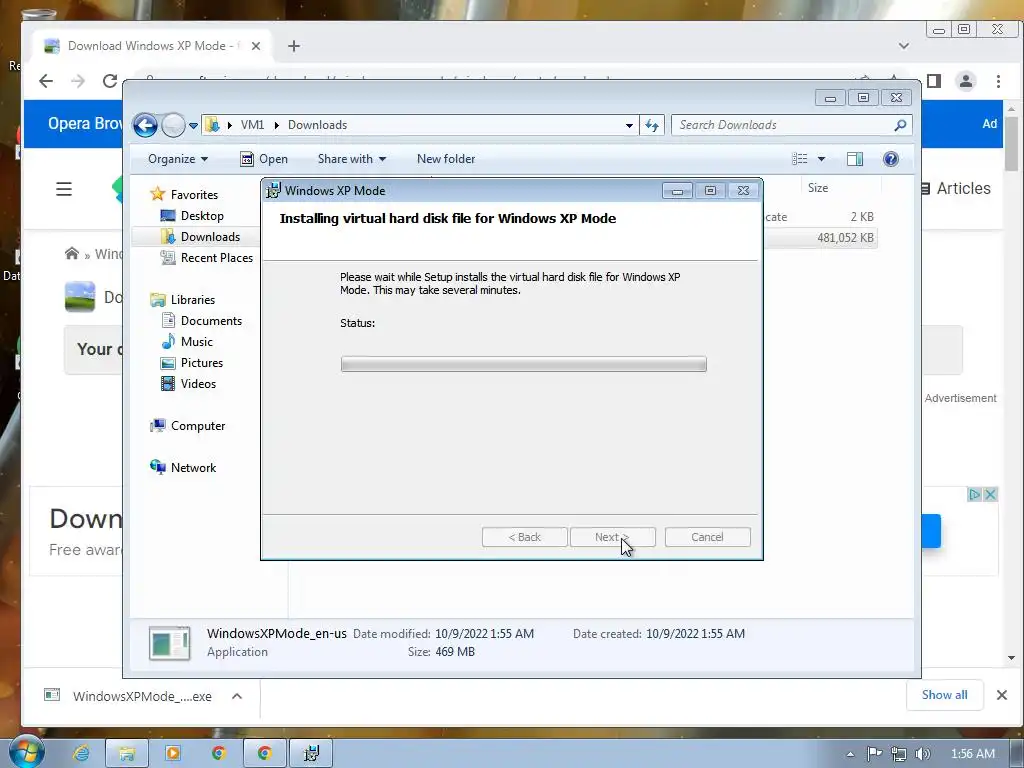Expand options for WindowsXPMode download item
The image size is (1024, 768).
(237, 696)
